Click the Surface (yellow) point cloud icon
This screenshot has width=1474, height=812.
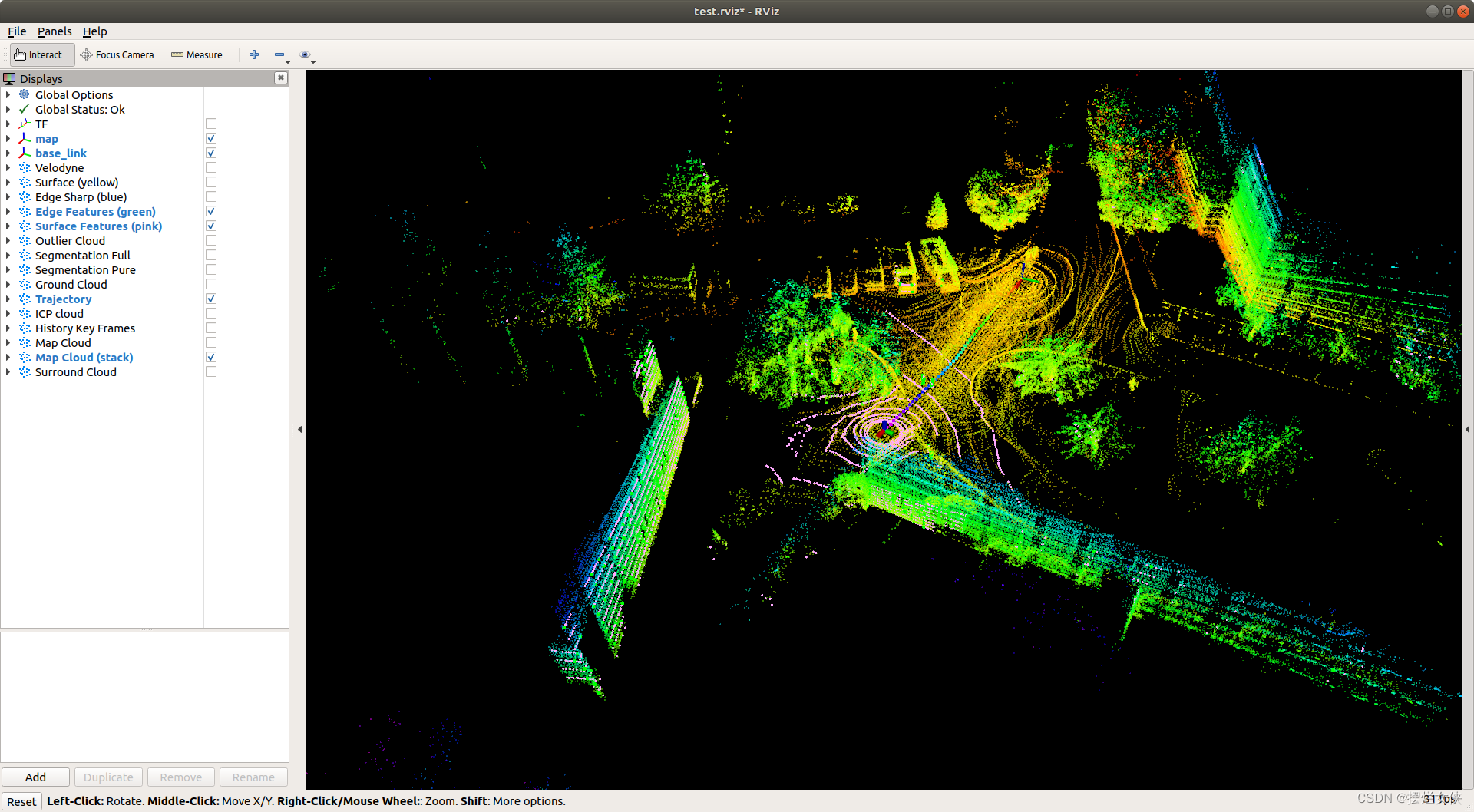(25, 182)
